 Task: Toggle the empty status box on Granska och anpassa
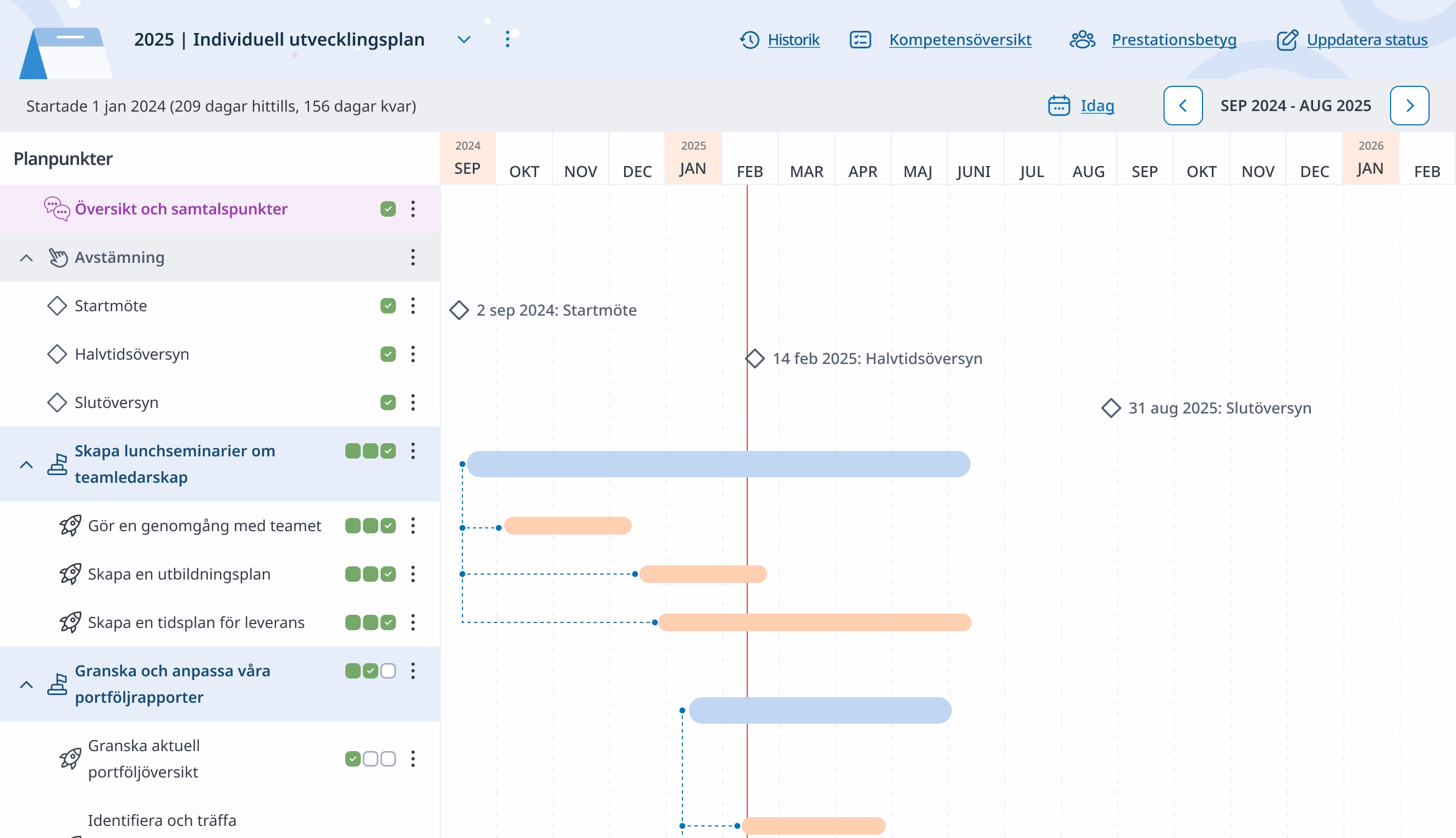[388, 670]
